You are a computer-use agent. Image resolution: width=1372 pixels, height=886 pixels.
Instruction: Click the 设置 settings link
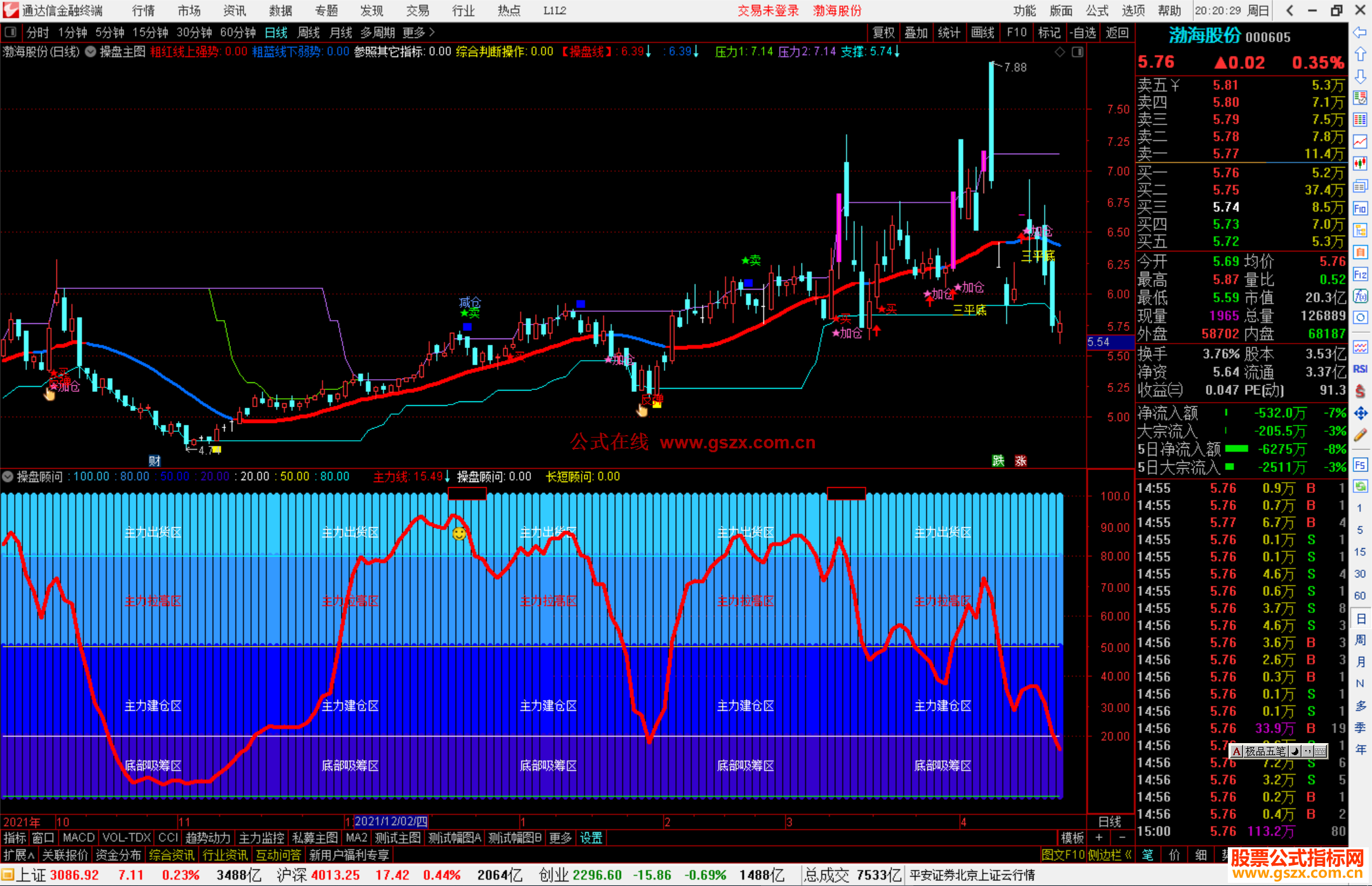[x=591, y=838]
